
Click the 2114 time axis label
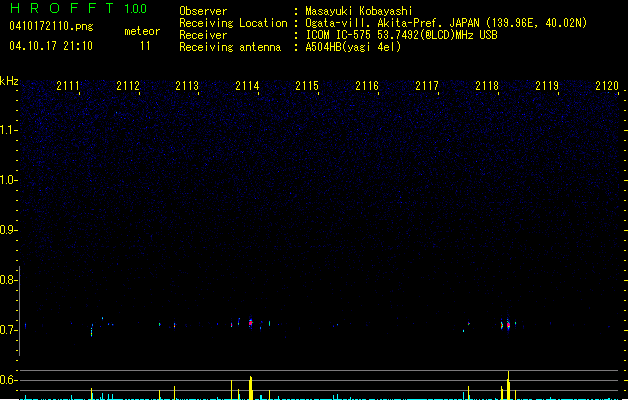coord(247,85)
